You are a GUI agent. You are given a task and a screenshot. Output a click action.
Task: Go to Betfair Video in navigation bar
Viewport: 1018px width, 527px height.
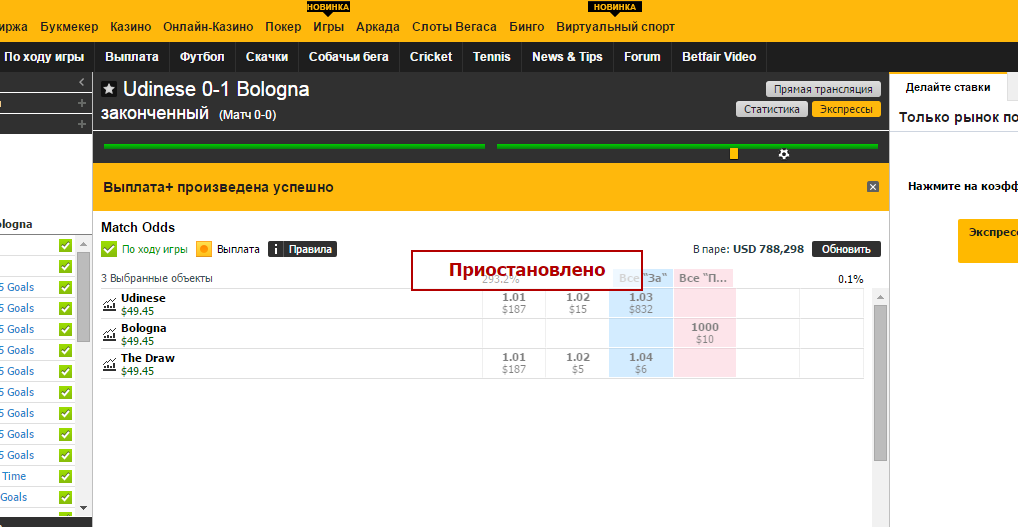pos(719,57)
